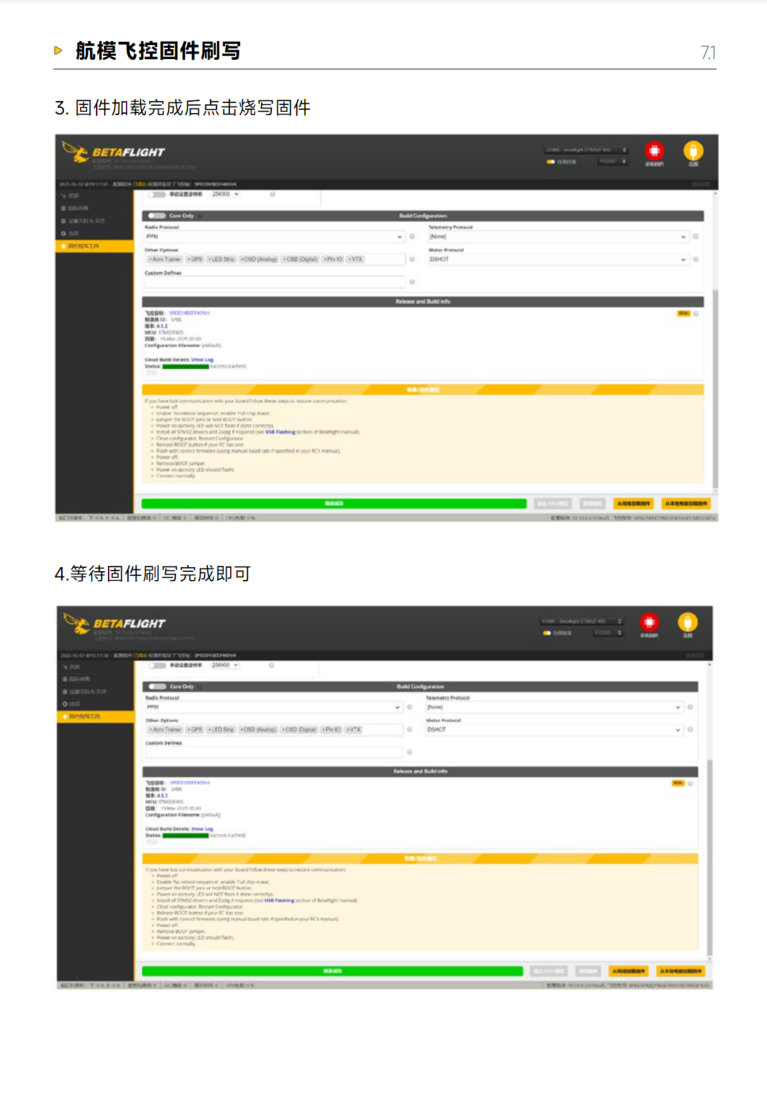767x1095 pixels.
Task: Click help icon beside Motor Protocol in step 3 screenshot
Action: (696, 259)
